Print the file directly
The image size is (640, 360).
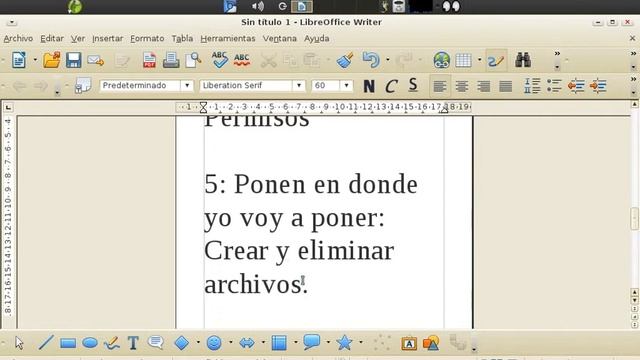(171, 60)
